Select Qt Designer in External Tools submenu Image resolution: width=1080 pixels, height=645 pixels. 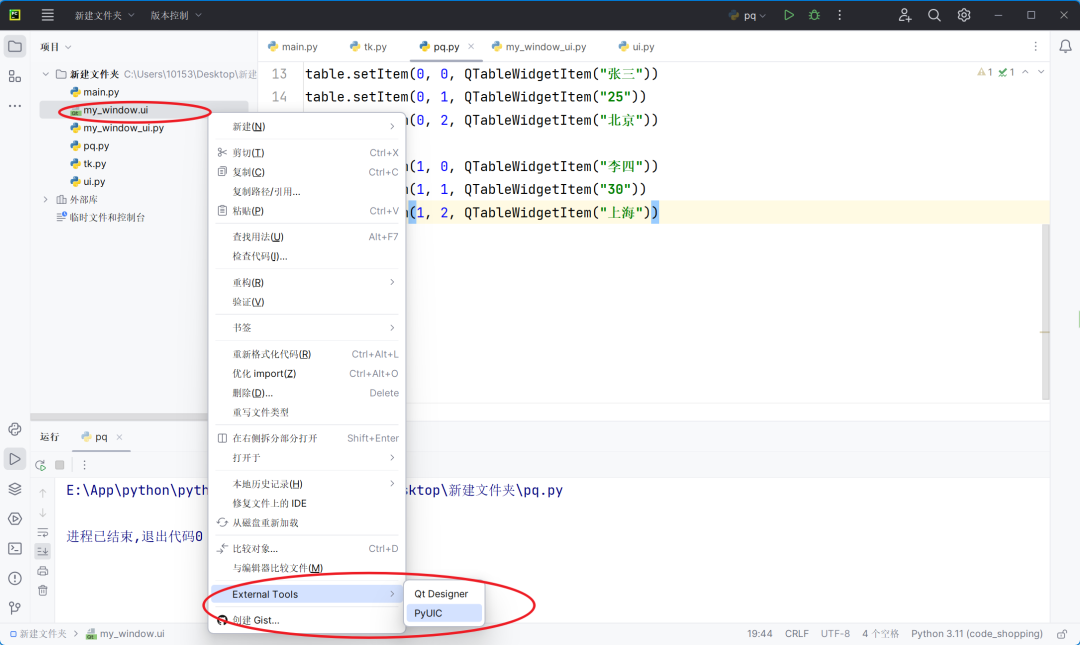(x=445, y=594)
